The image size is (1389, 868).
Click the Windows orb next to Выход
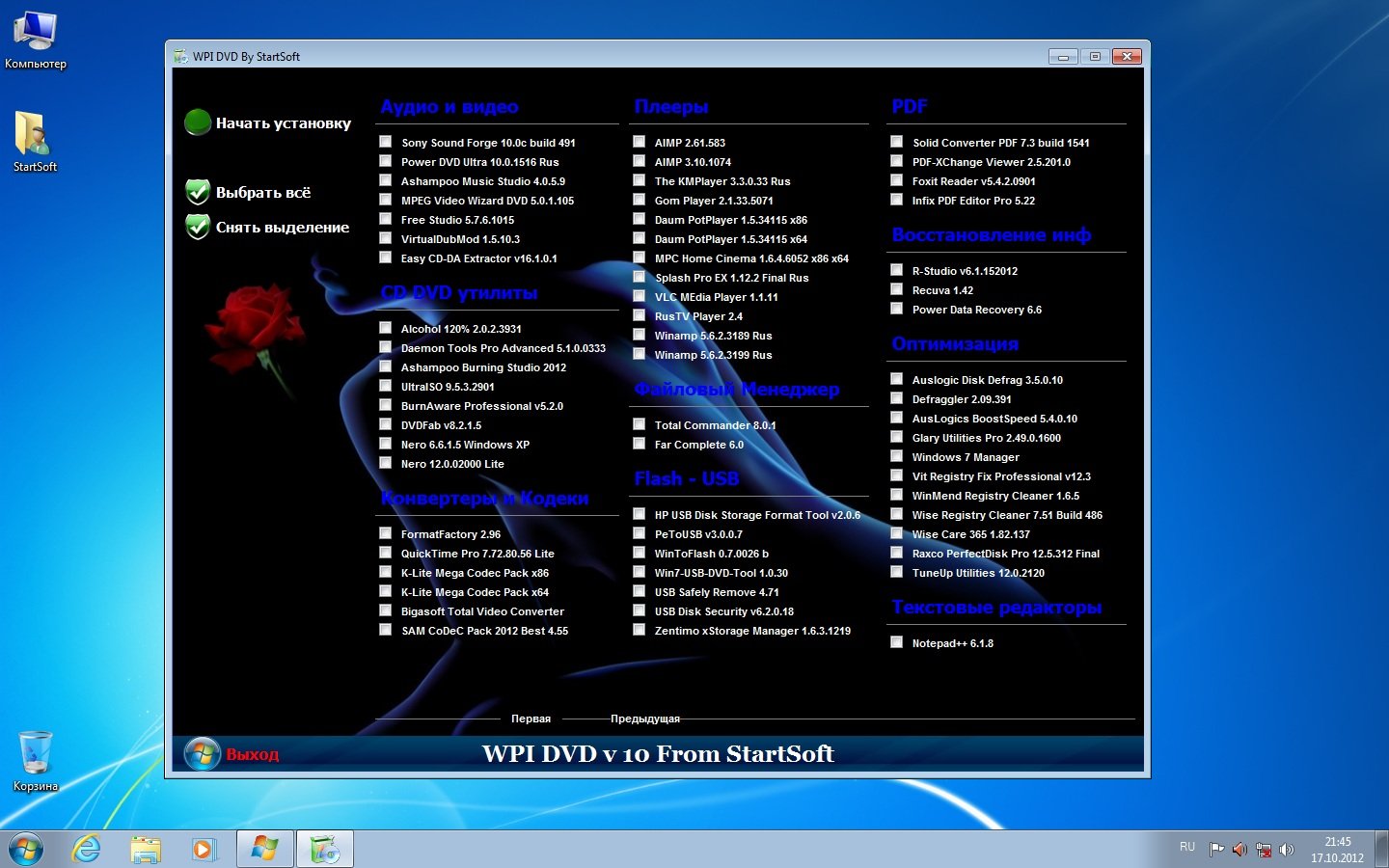pyautogui.click(x=203, y=753)
